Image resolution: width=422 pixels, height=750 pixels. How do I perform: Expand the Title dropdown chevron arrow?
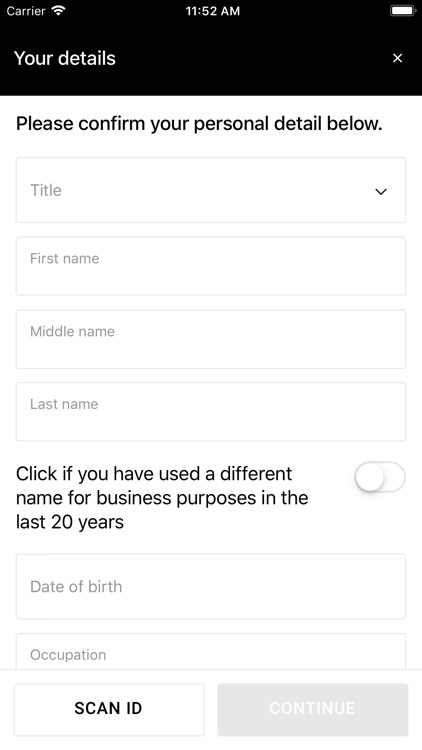click(381, 191)
